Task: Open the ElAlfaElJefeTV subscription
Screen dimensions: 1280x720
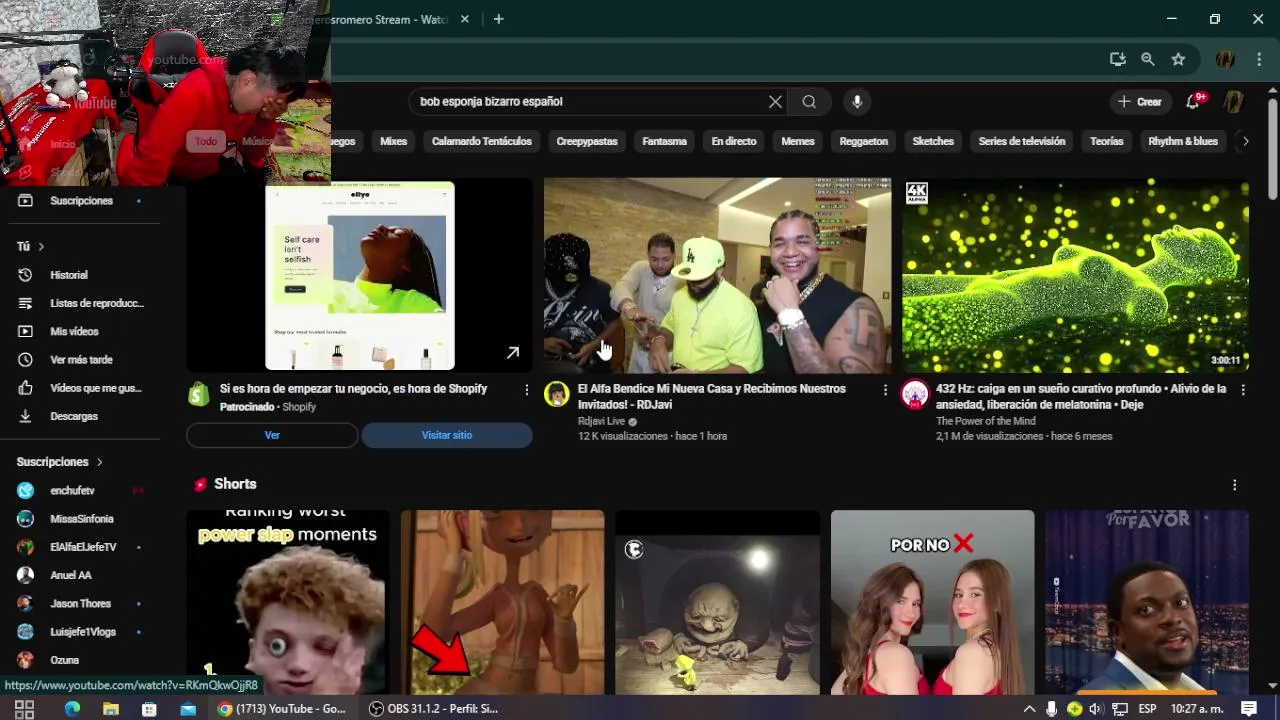Action: pyautogui.click(x=82, y=547)
